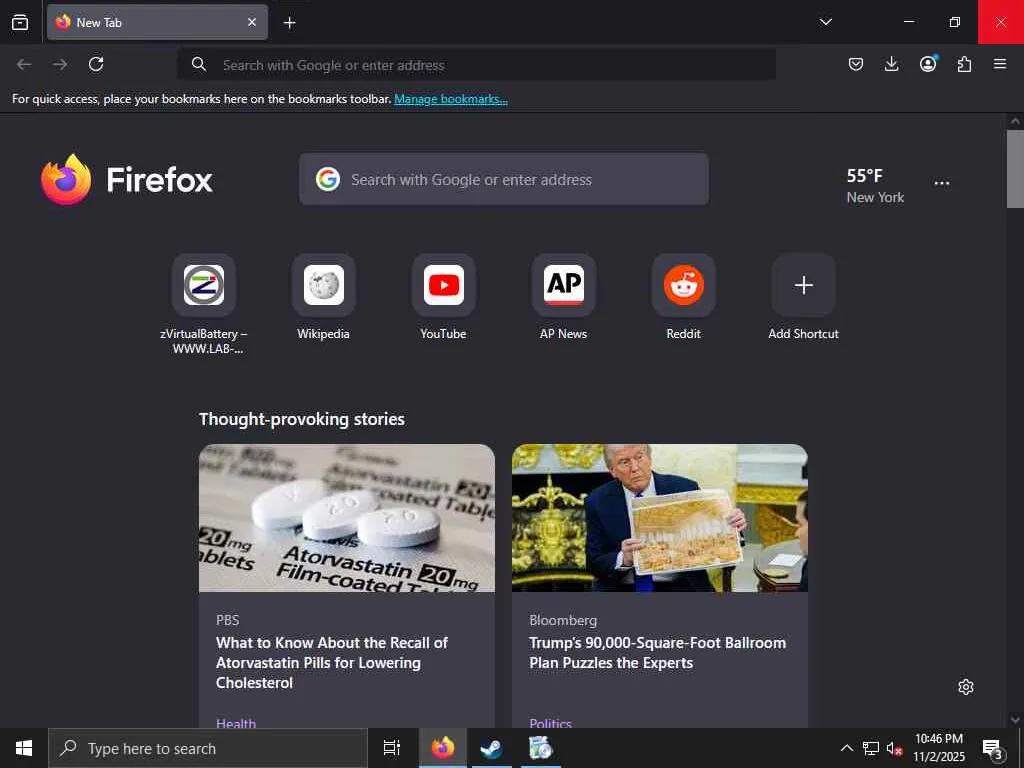Click the Type here to search taskbar box
The width and height of the screenshot is (1024, 768).
(x=208, y=748)
